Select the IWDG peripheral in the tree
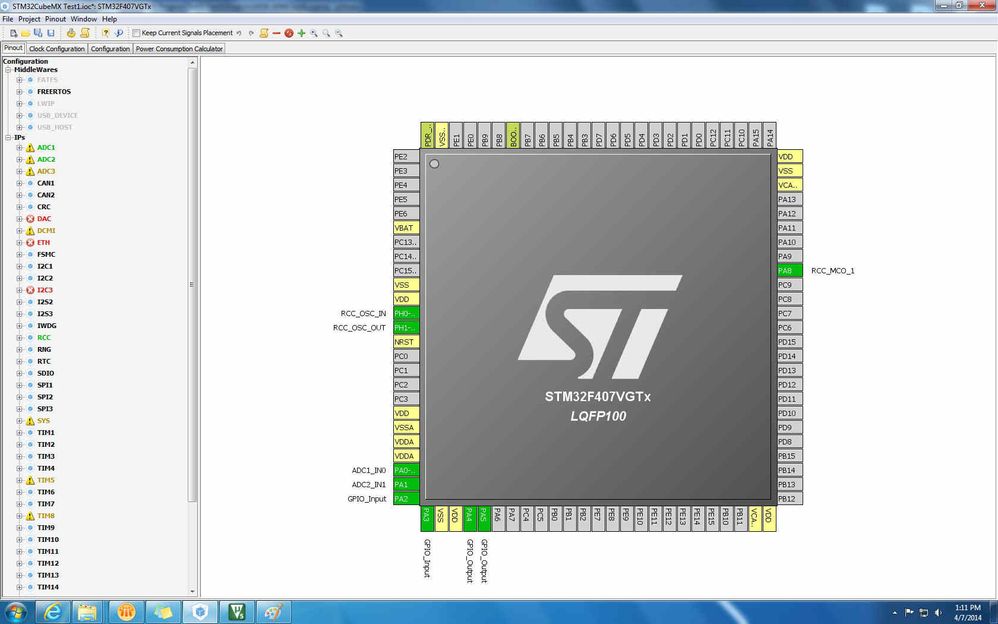Image resolution: width=998 pixels, height=624 pixels. coord(46,326)
